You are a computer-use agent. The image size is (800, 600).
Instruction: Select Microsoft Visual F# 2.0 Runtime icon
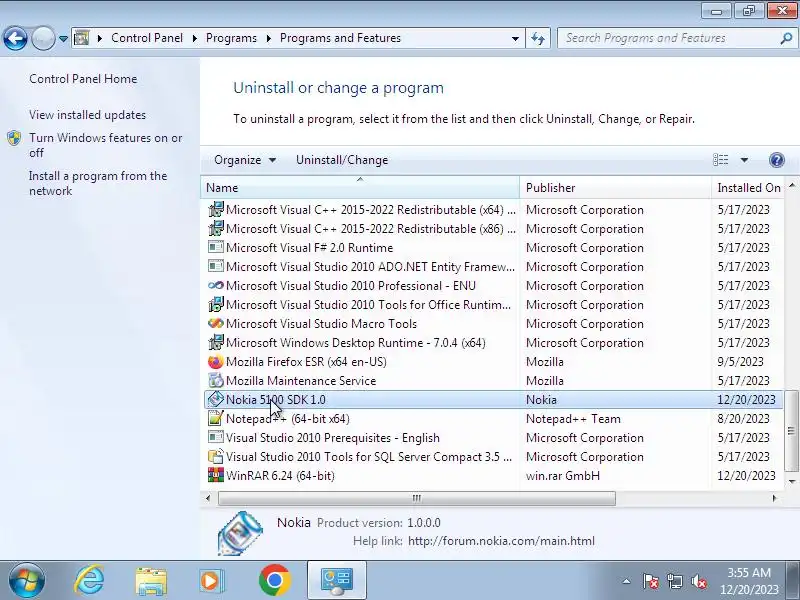216,247
